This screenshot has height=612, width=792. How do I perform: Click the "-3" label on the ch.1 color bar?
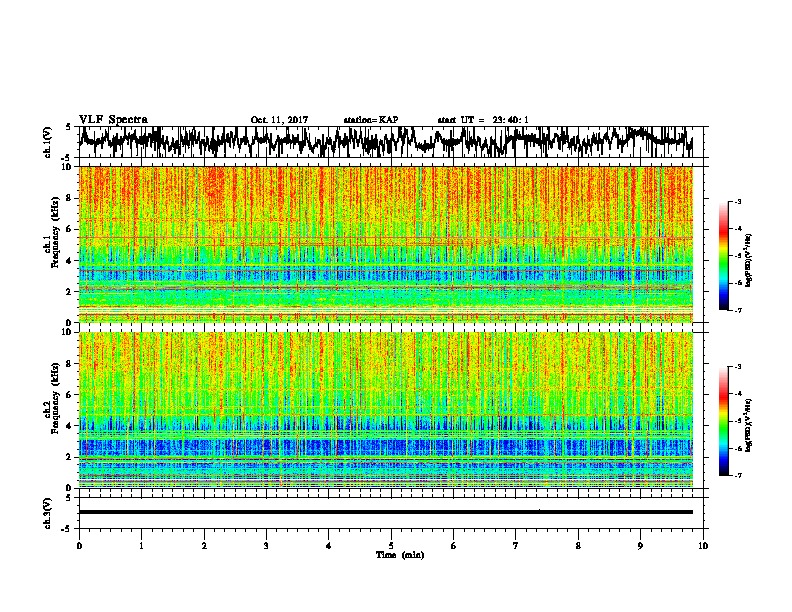(x=738, y=201)
